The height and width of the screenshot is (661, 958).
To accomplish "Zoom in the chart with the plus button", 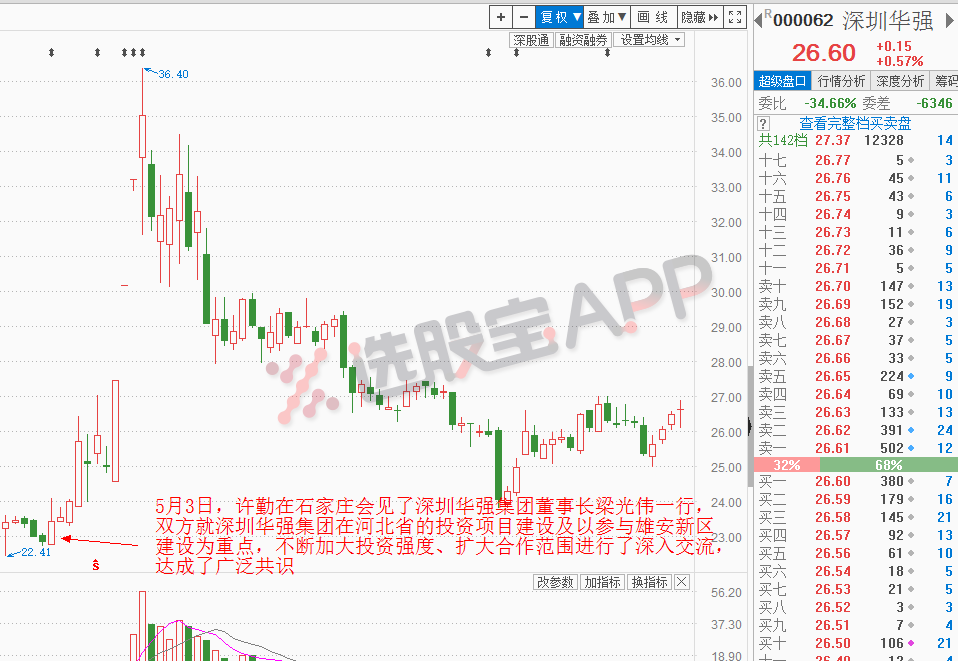I will (x=501, y=17).
